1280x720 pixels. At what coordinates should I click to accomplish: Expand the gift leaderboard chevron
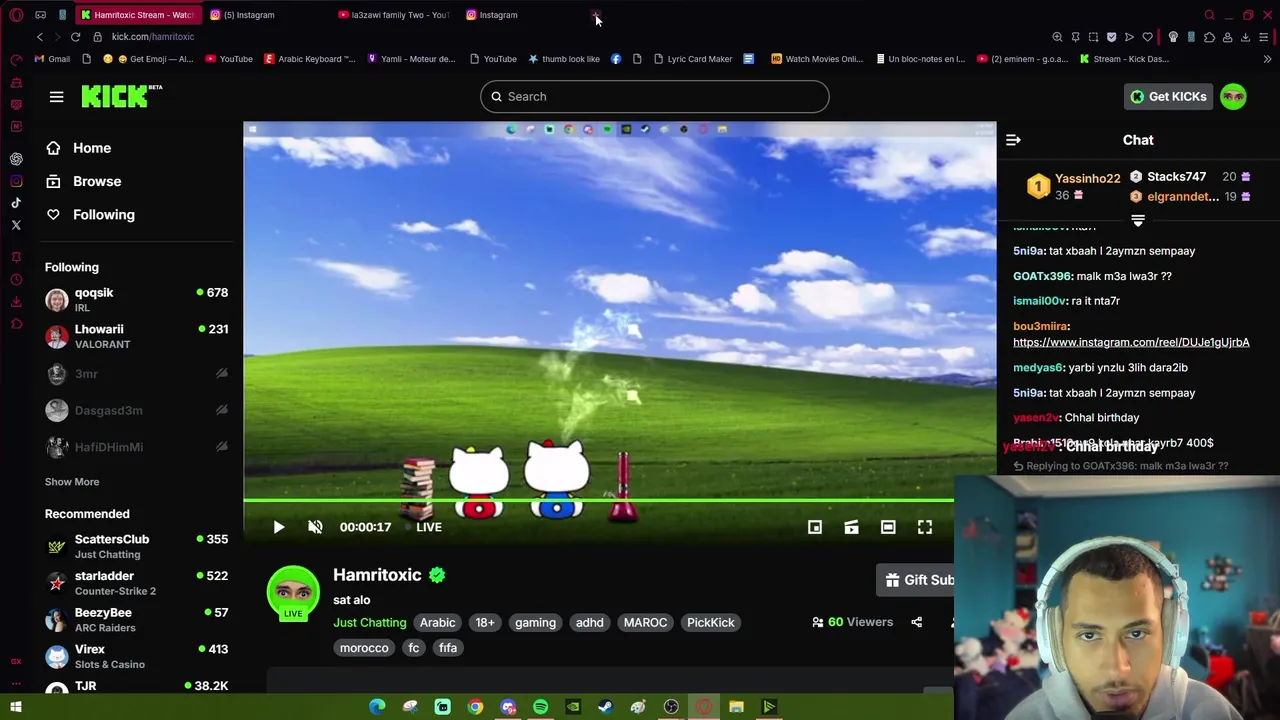tap(1138, 220)
